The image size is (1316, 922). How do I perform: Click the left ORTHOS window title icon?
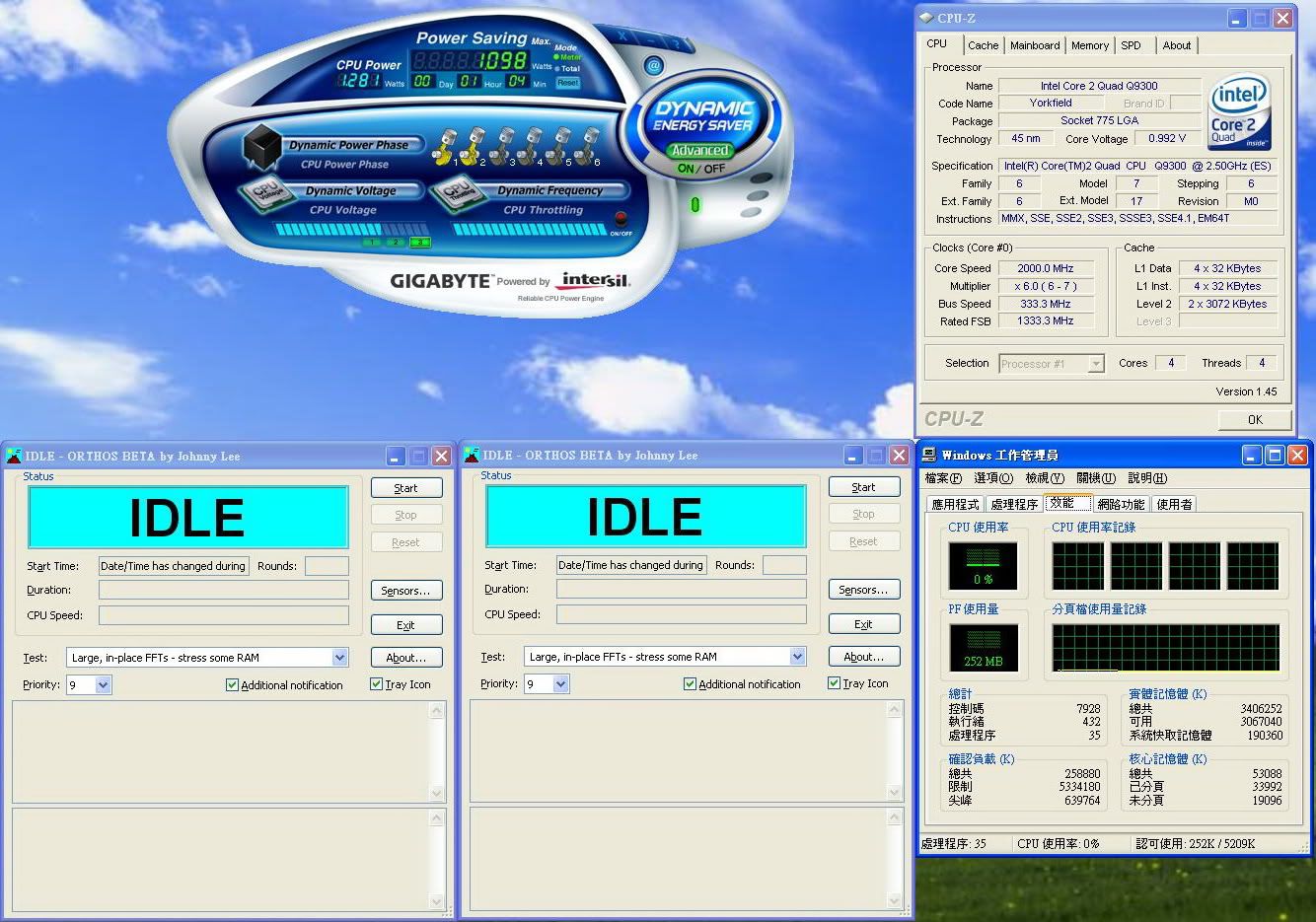(14, 456)
